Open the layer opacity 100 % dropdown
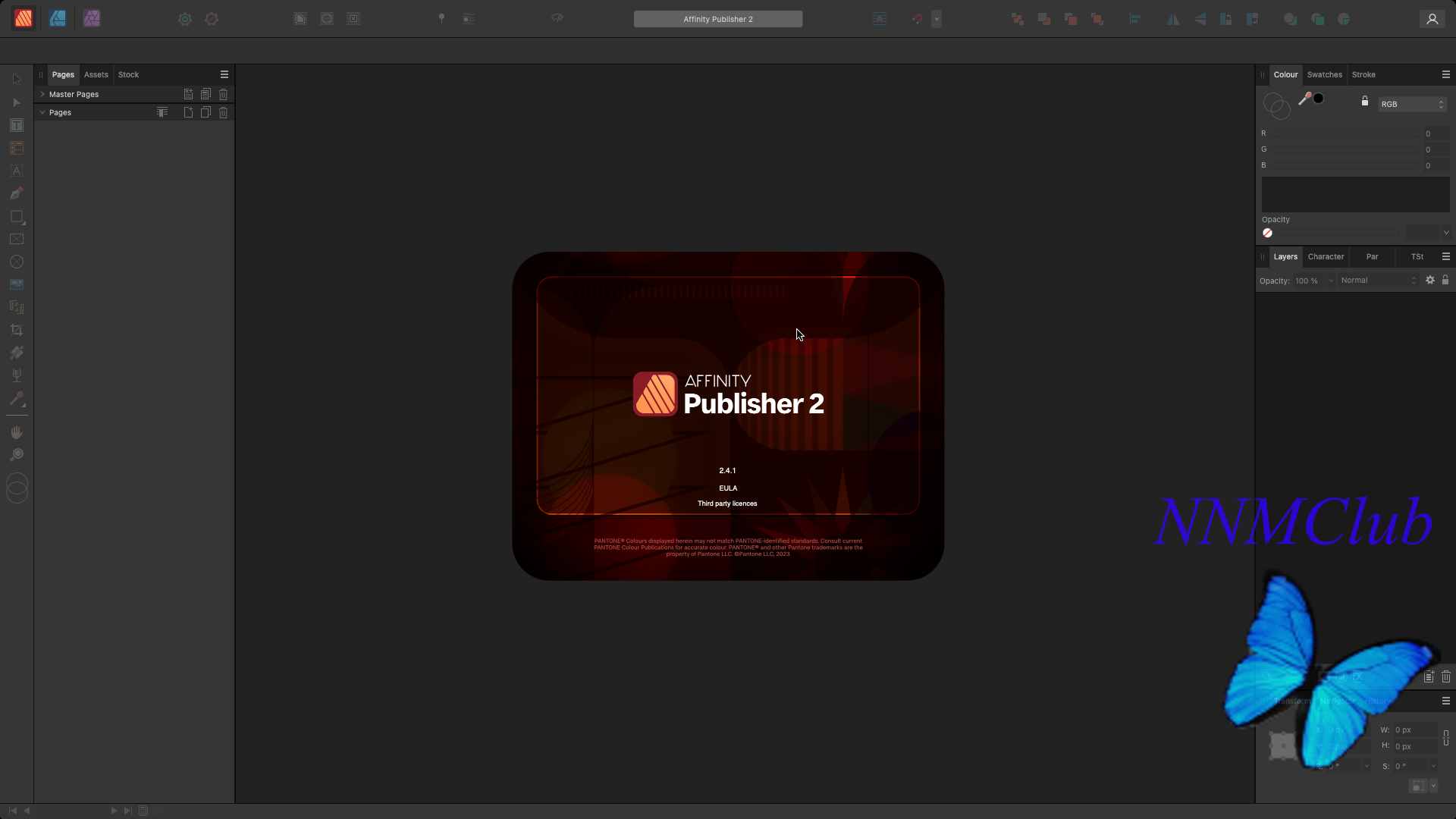1456x819 pixels. (1330, 281)
